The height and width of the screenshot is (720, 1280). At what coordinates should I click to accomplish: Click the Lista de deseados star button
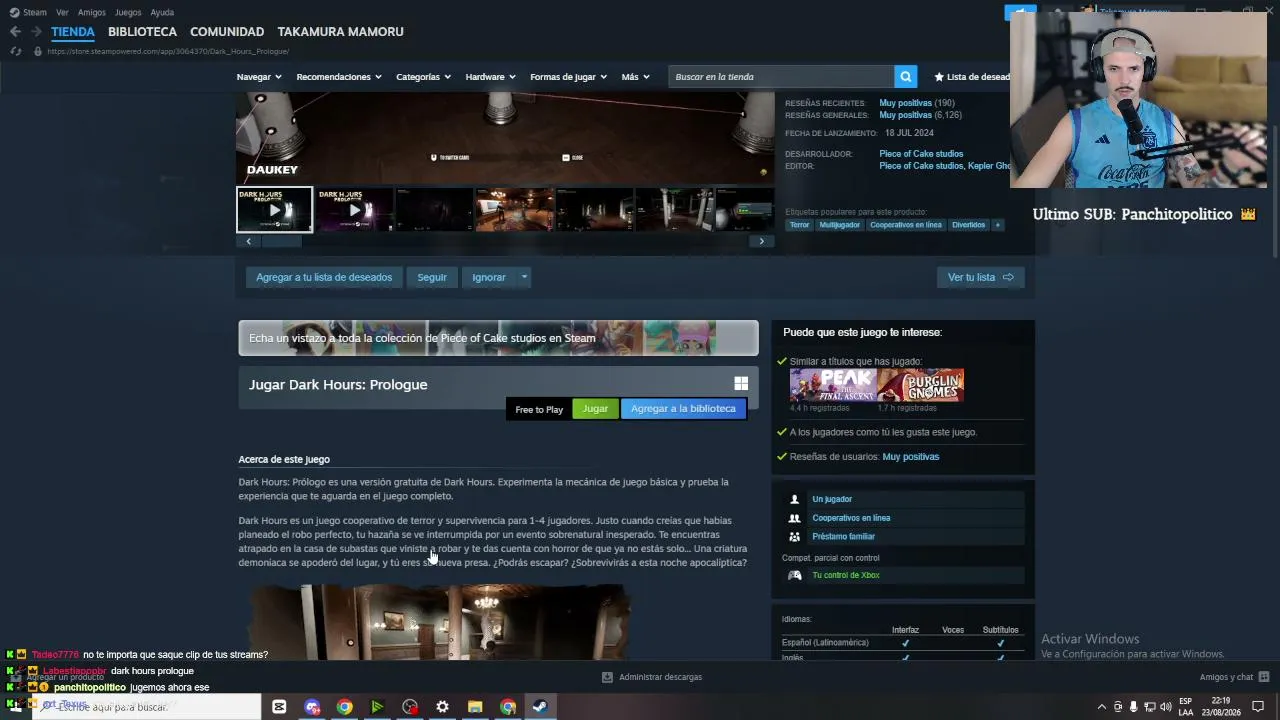tap(972, 77)
